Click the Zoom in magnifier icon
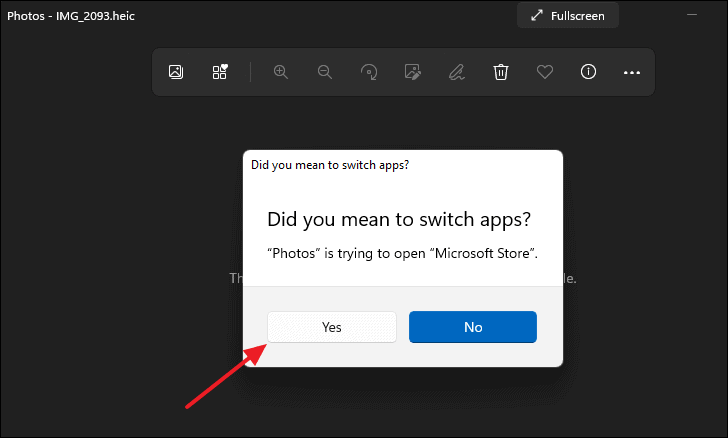728x438 pixels. (x=281, y=72)
